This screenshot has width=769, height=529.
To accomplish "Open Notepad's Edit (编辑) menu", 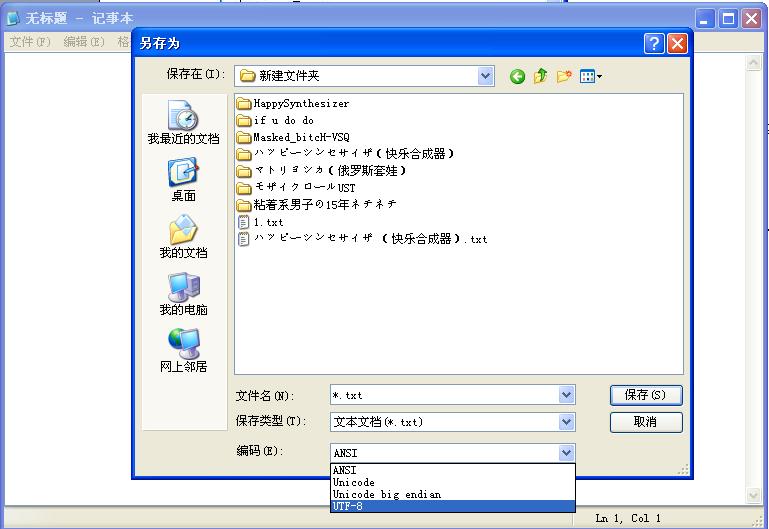I will coord(84,42).
